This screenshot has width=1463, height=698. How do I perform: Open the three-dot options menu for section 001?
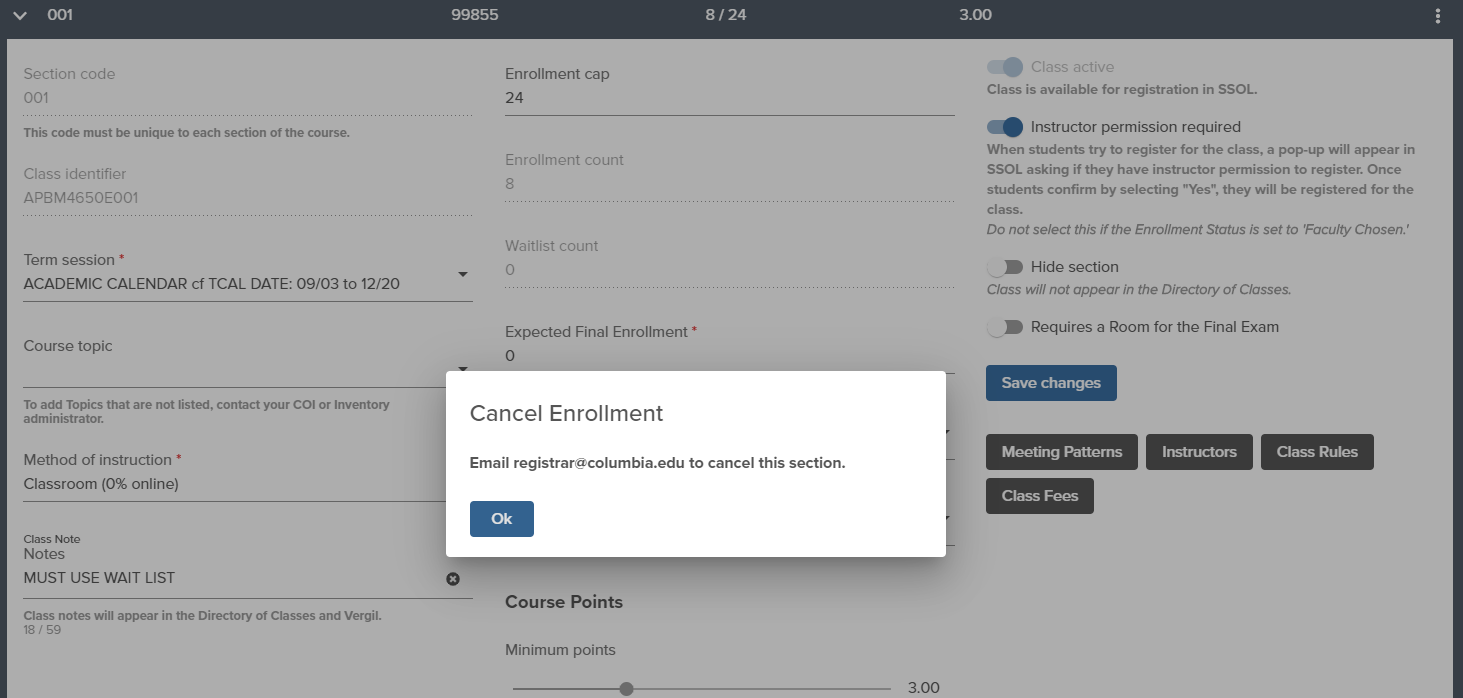coord(1438,16)
